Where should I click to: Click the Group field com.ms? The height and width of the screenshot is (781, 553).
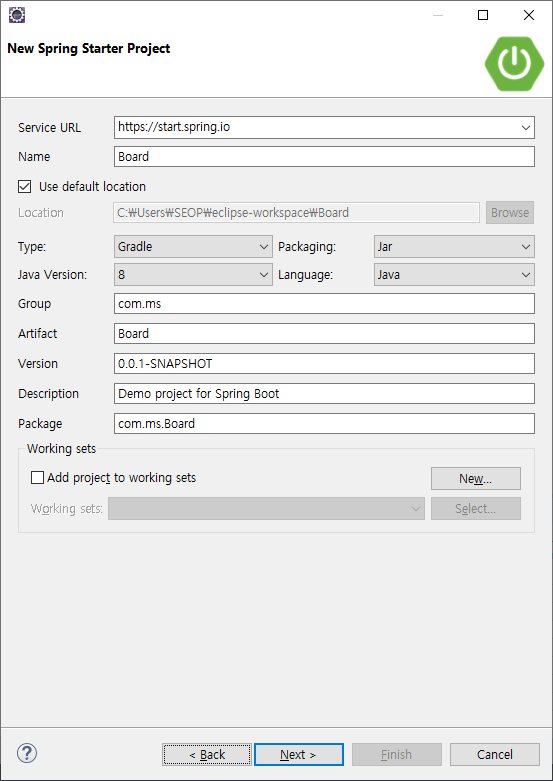(x=324, y=304)
